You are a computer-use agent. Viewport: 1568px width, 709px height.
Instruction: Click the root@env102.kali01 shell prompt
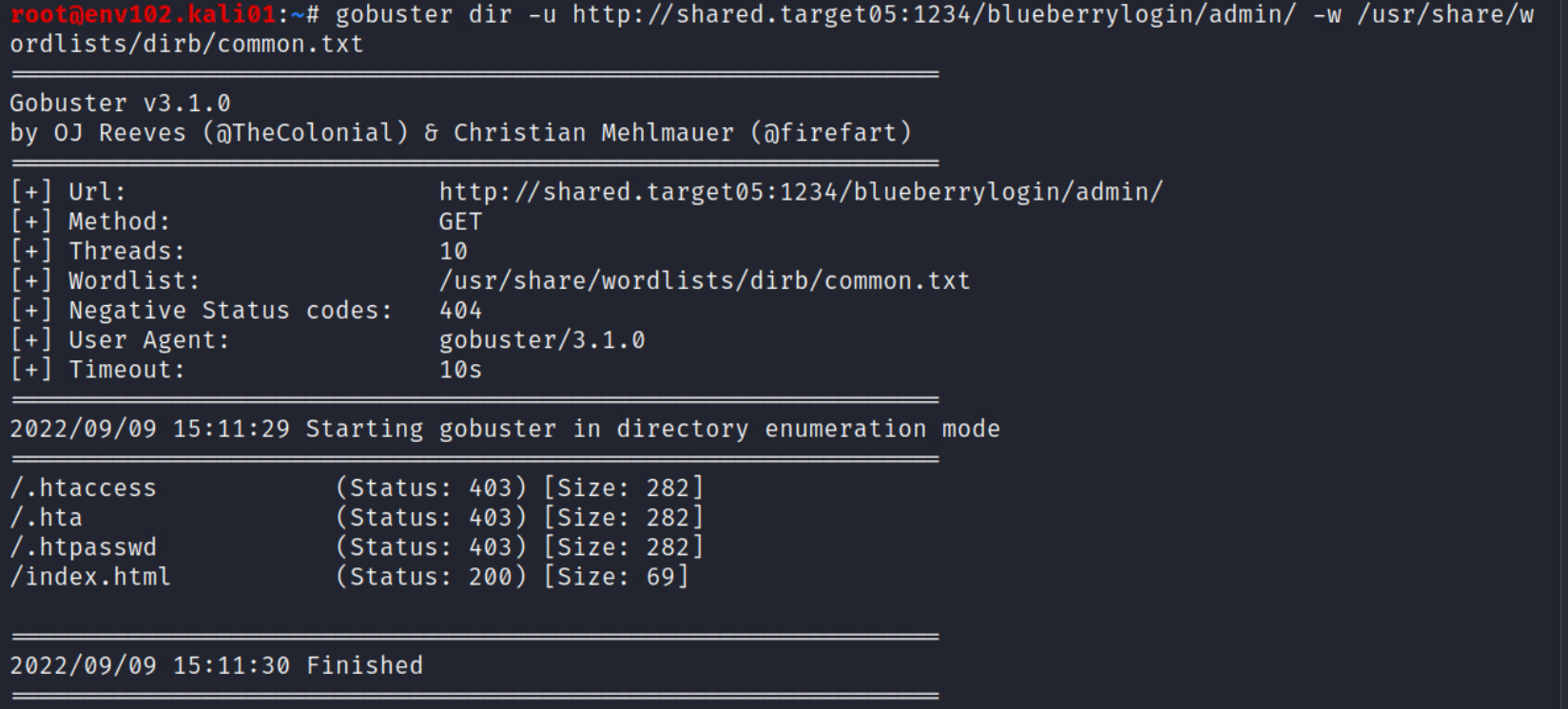(x=143, y=14)
